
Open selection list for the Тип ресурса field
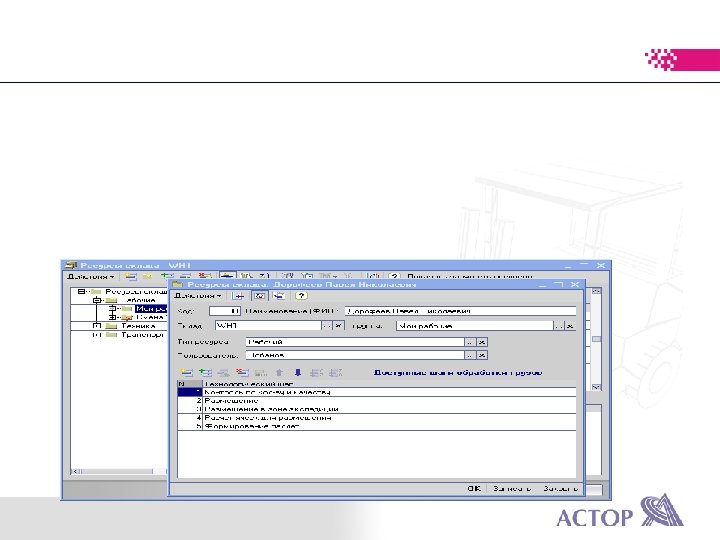coord(469,342)
